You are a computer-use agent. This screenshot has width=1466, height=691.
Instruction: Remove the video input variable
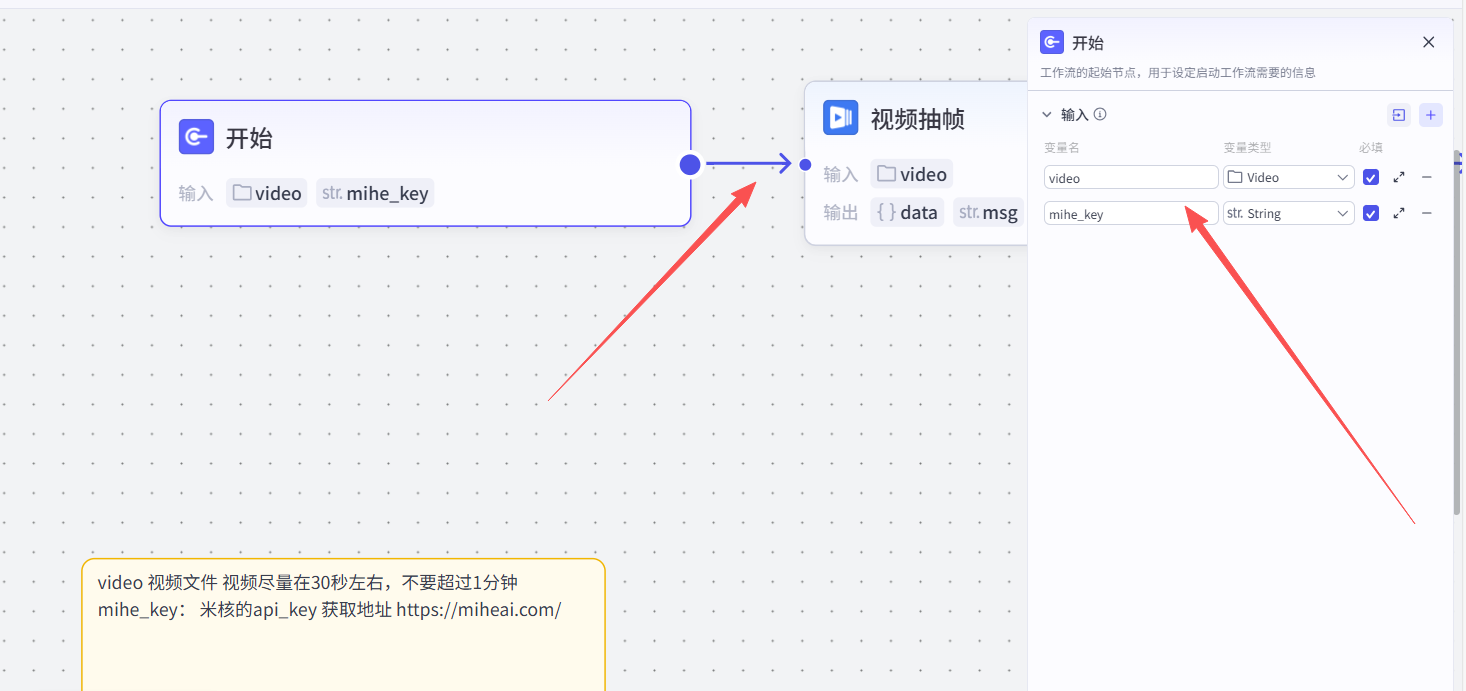pyautogui.click(x=1427, y=178)
